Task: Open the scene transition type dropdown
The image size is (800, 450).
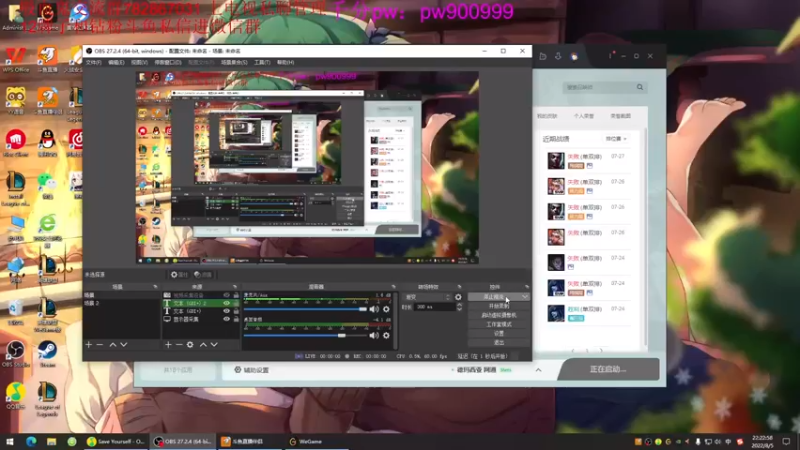Action: (427, 297)
